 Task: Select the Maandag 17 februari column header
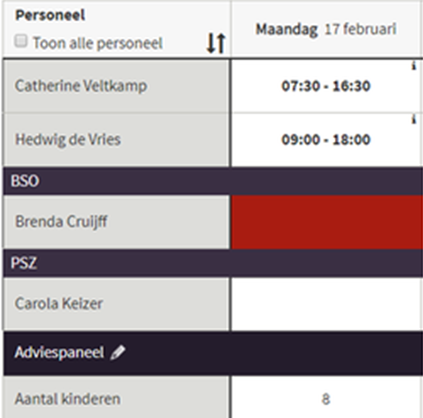pos(326,29)
